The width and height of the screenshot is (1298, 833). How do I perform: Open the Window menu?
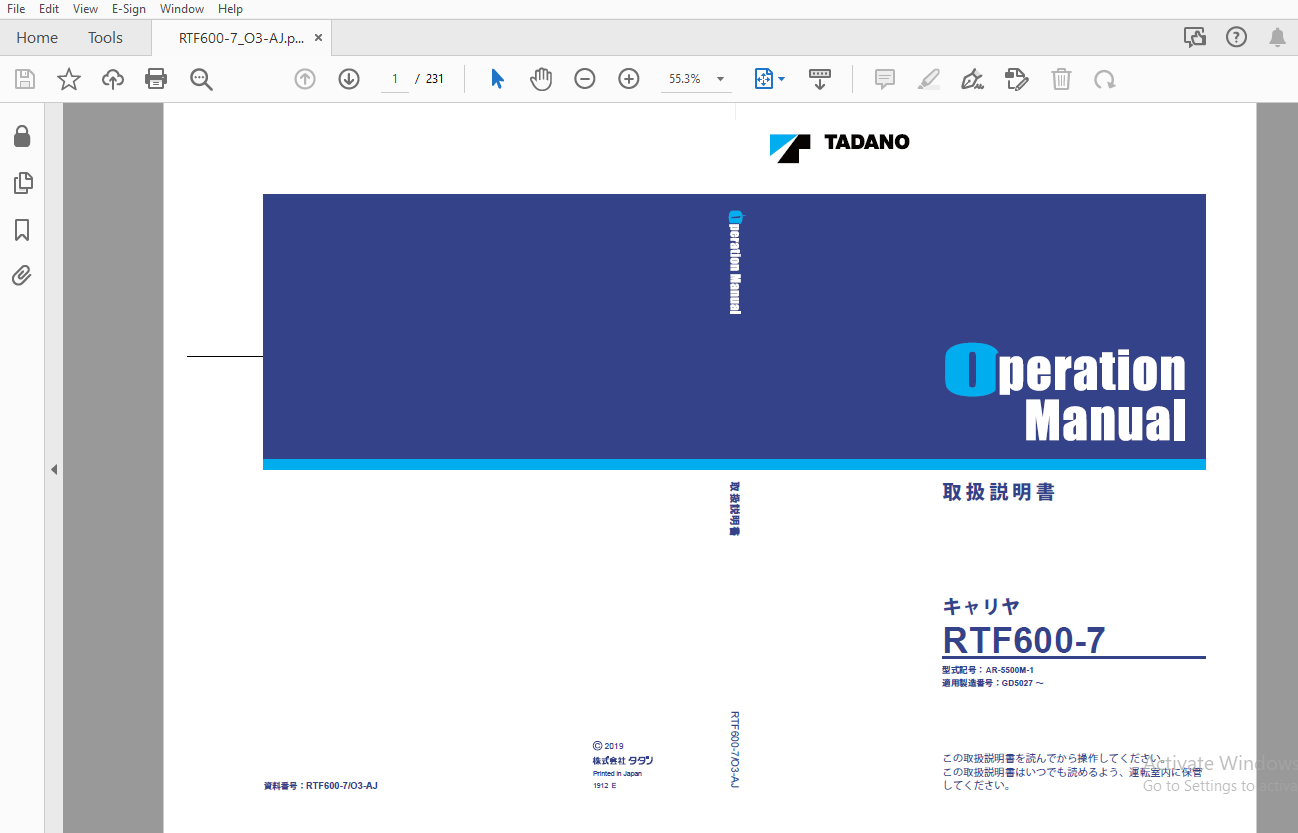point(182,9)
